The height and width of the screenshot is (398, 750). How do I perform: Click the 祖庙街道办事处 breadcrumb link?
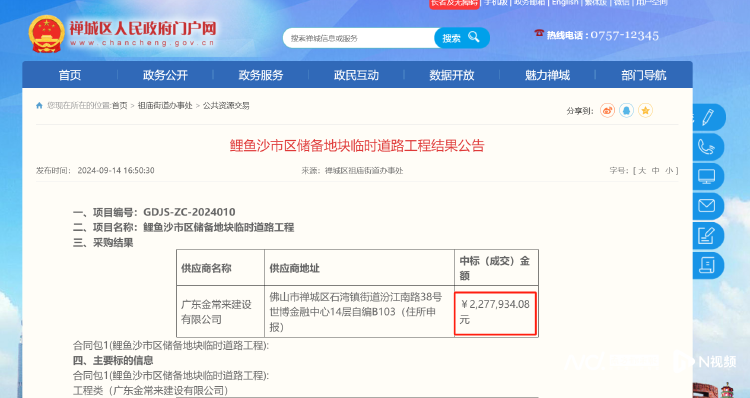click(x=165, y=106)
